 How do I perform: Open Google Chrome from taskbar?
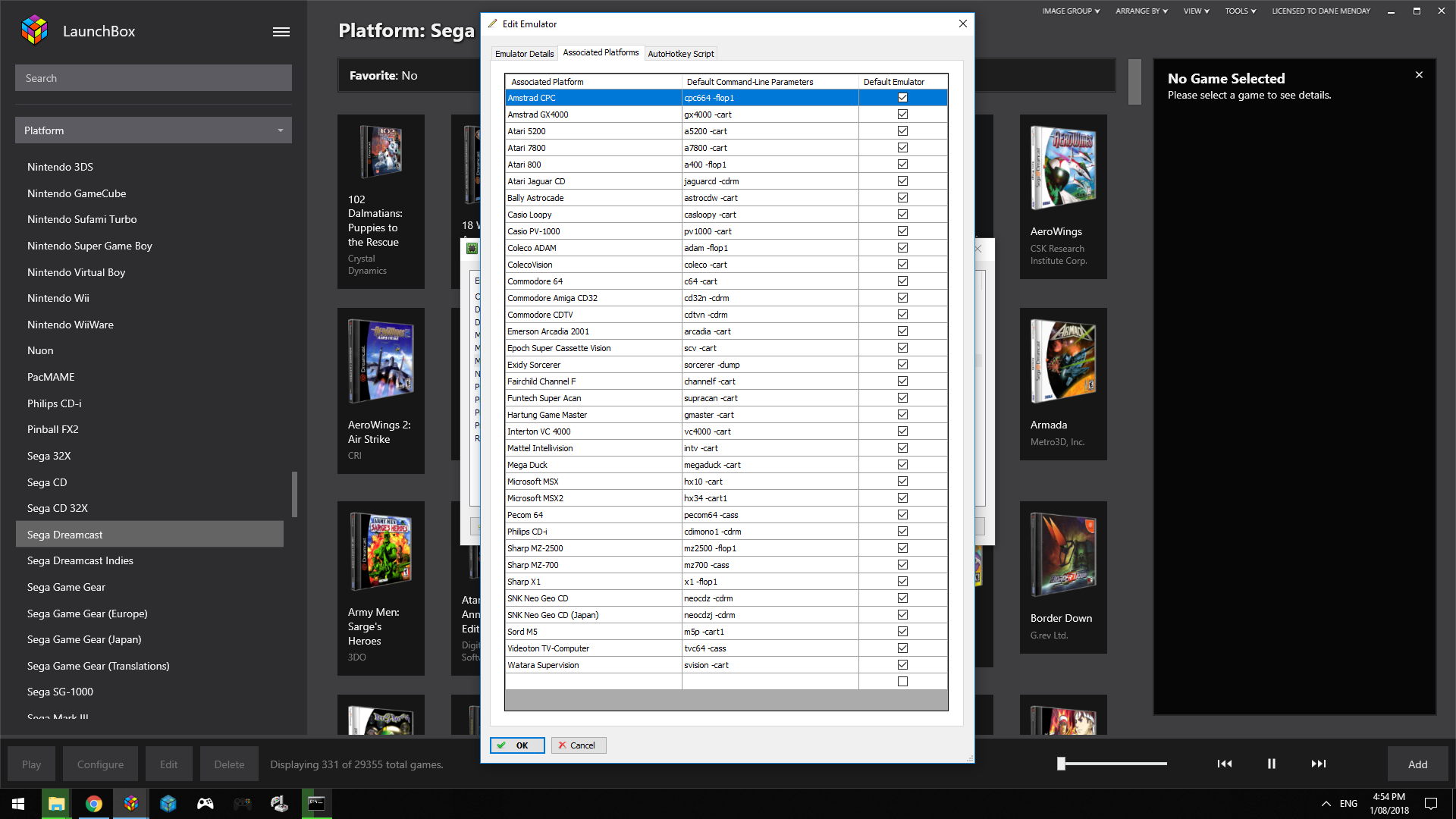(93, 804)
